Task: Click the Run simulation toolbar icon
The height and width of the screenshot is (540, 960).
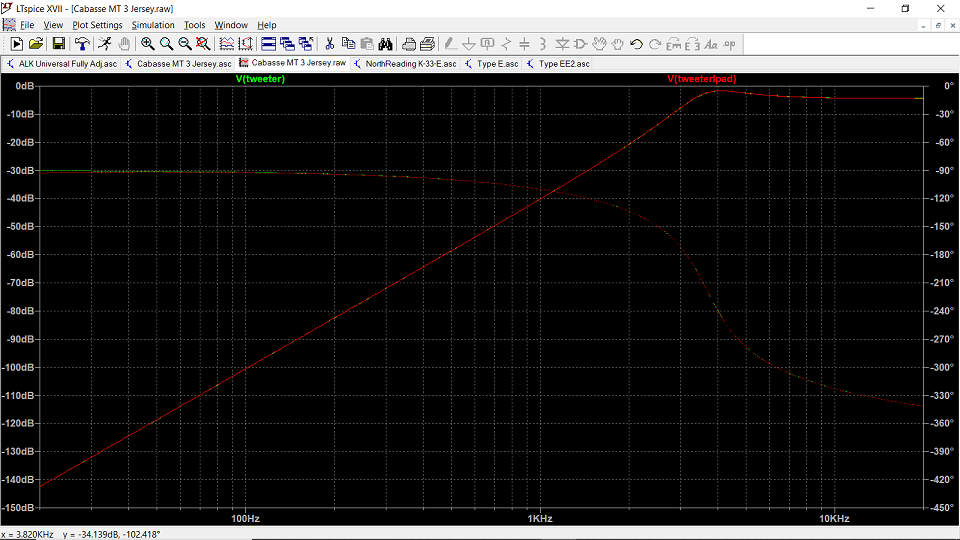Action: (x=17, y=44)
